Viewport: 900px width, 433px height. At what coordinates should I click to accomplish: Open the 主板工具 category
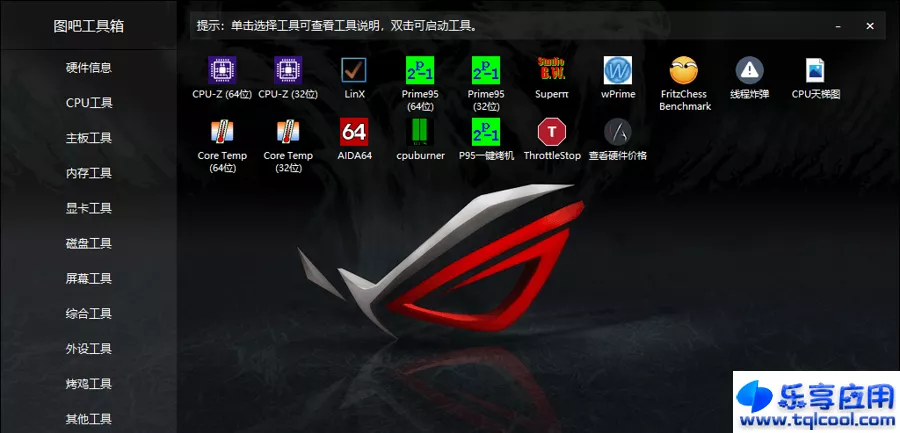(88, 138)
